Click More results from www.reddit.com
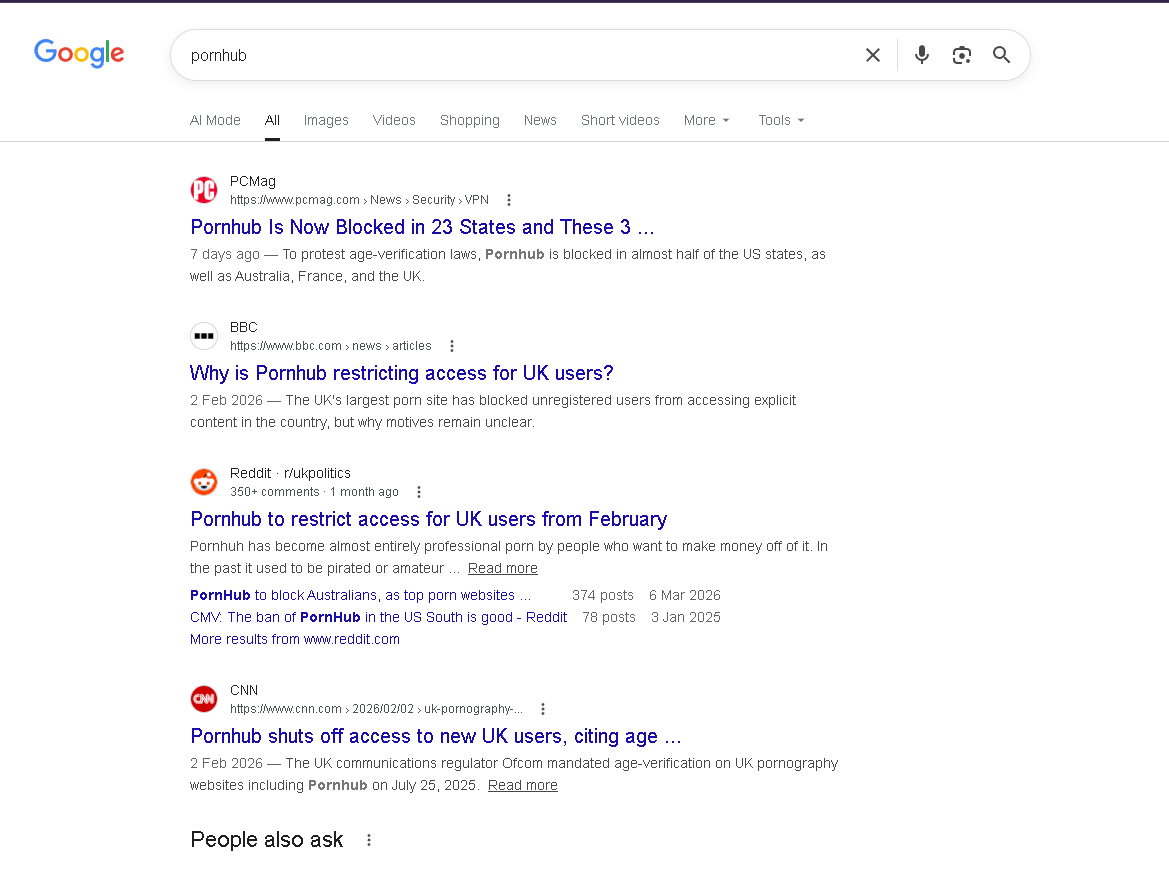Image resolution: width=1169 pixels, height=869 pixels. click(295, 639)
